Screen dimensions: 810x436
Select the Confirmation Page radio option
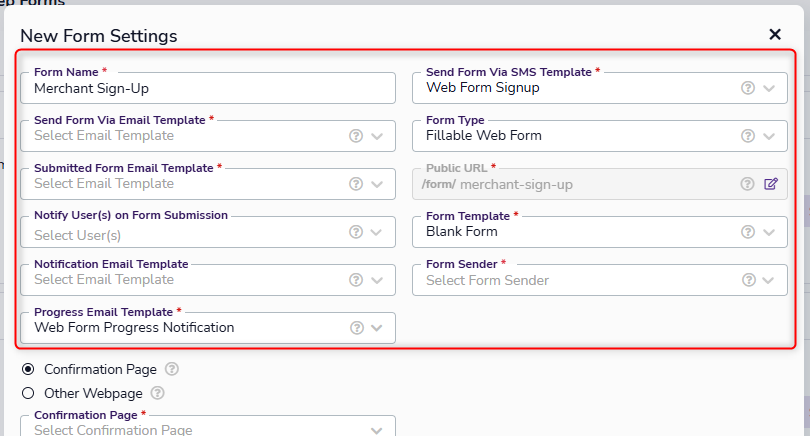click(28, 369)
